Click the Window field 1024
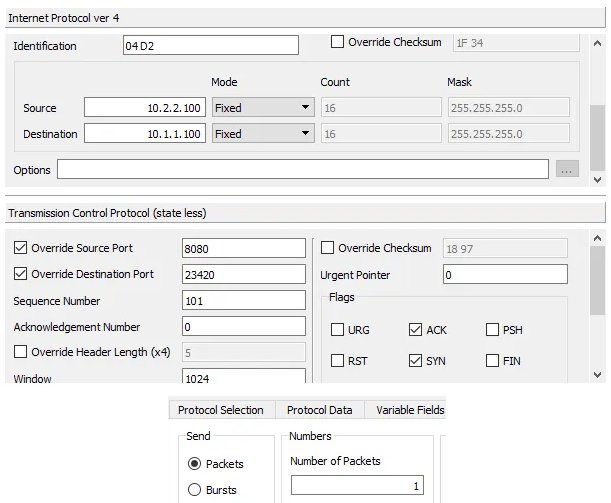 (244, 376)
